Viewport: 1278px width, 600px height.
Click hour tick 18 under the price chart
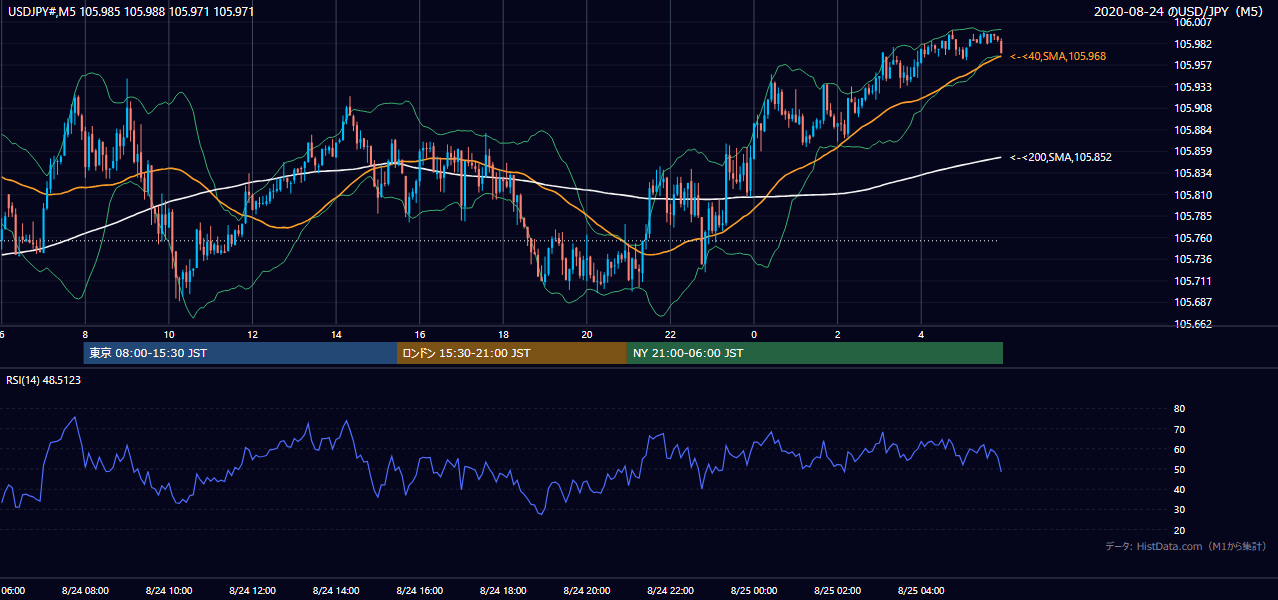[503, 334]
